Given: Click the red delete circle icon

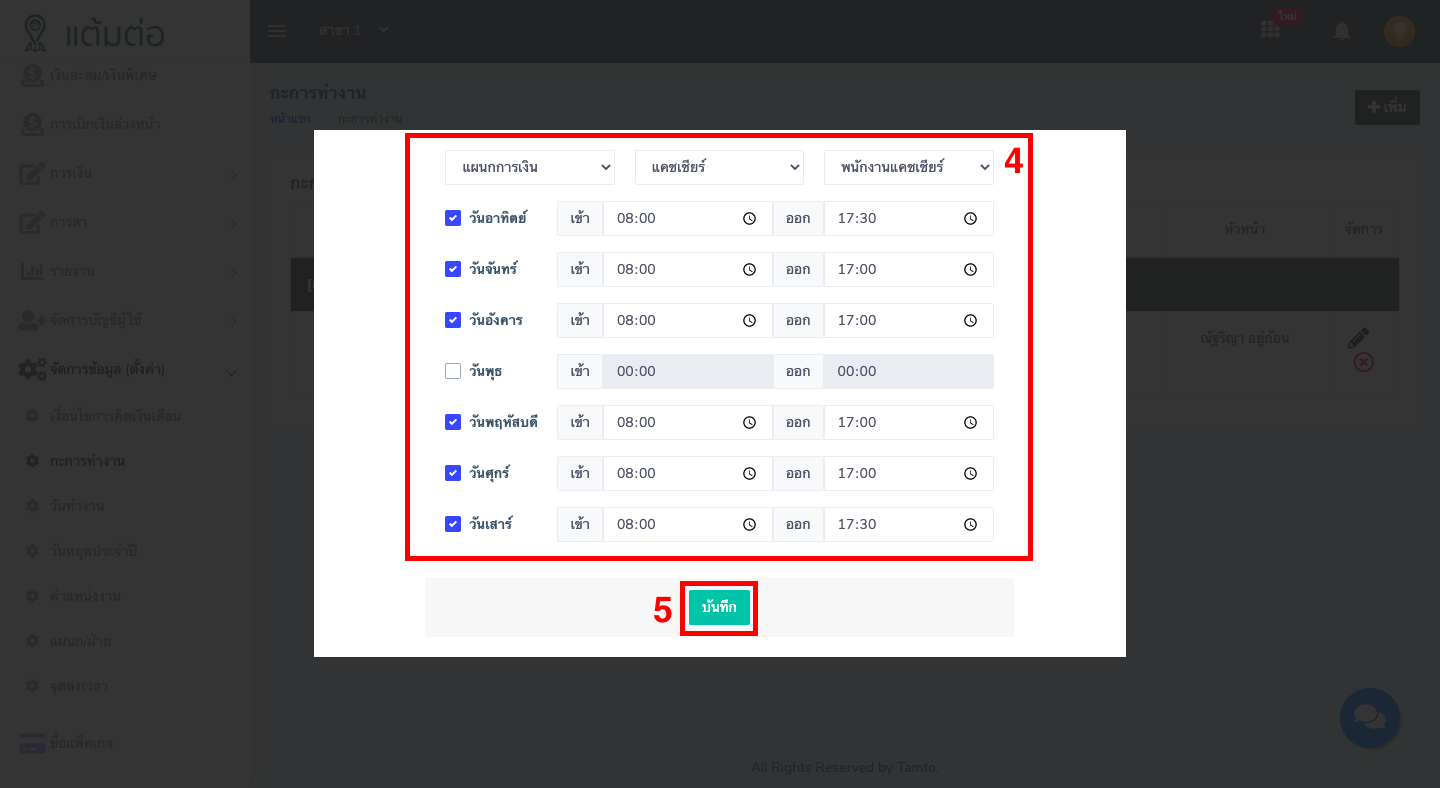Looking at the screenshot, I should [x=1362, y=362].
